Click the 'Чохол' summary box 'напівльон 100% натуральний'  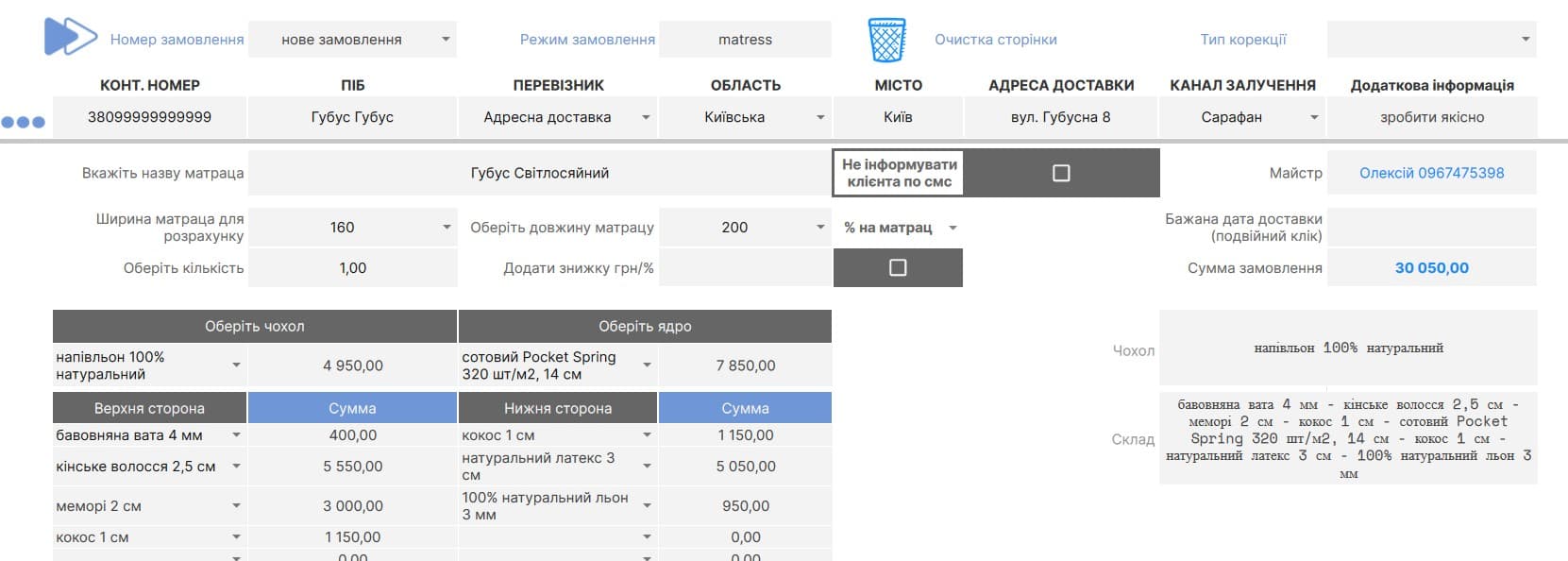[1348, 348]
